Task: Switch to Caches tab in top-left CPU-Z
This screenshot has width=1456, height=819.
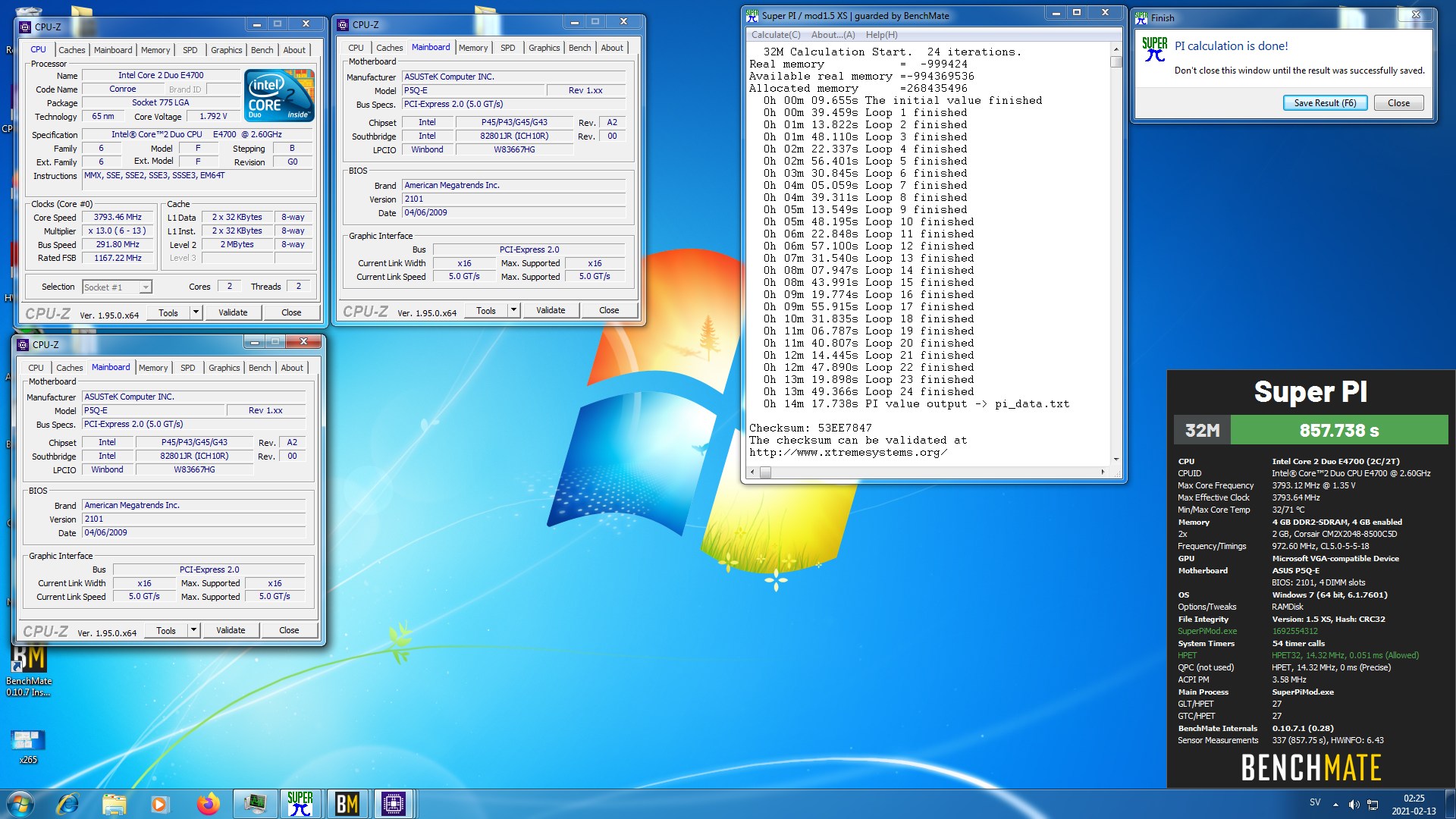Action: tap(72, 50)
